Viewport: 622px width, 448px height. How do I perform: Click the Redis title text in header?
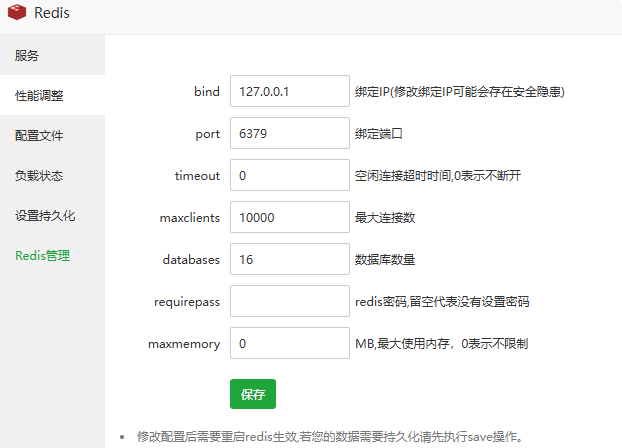pyautogui.click(x=52, y=14)
